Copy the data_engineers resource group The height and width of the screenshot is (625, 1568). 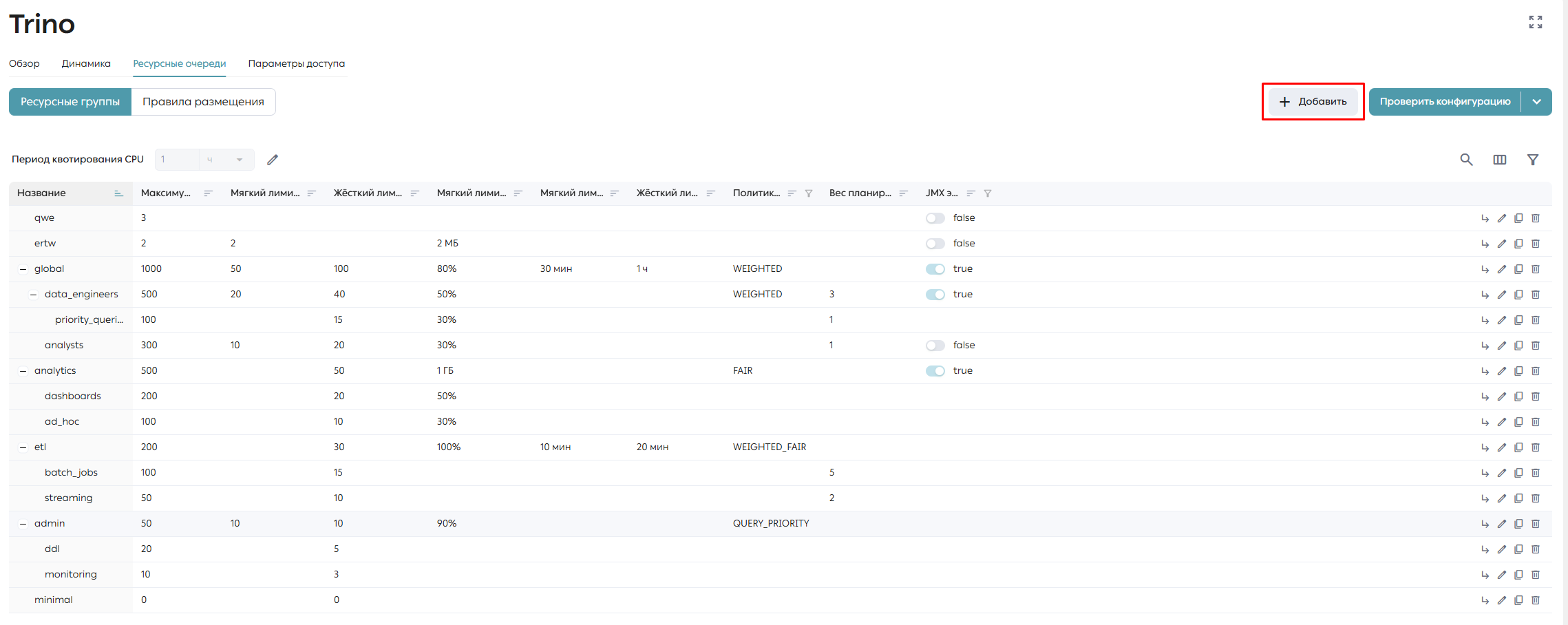click(1518, 295)
